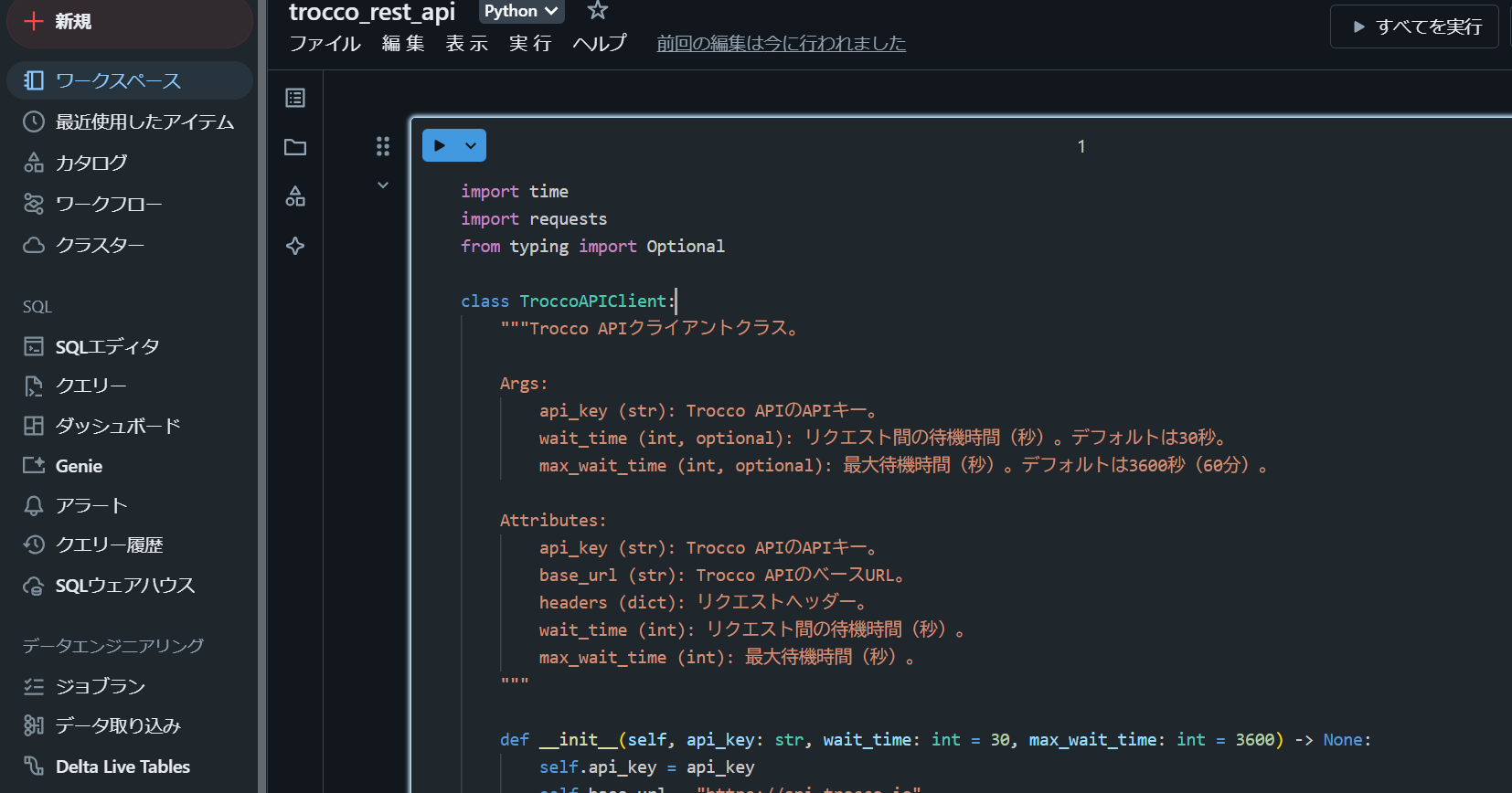Click the class TroccoAPIClient code line

click(568, 301)
